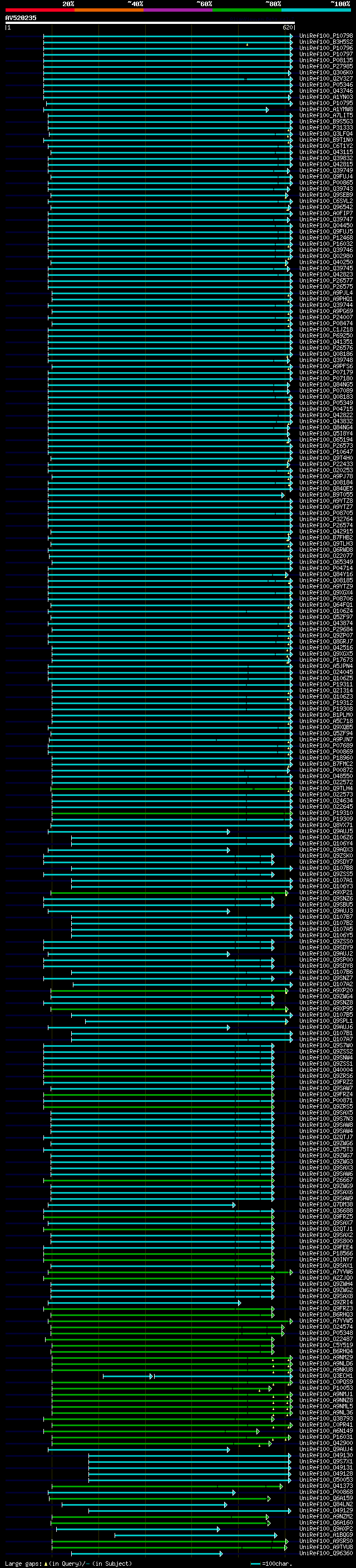
Task: Click the alignment bar for UniRef100_A1YMW8
Action: pyautogui.click(x=157, y=110)
